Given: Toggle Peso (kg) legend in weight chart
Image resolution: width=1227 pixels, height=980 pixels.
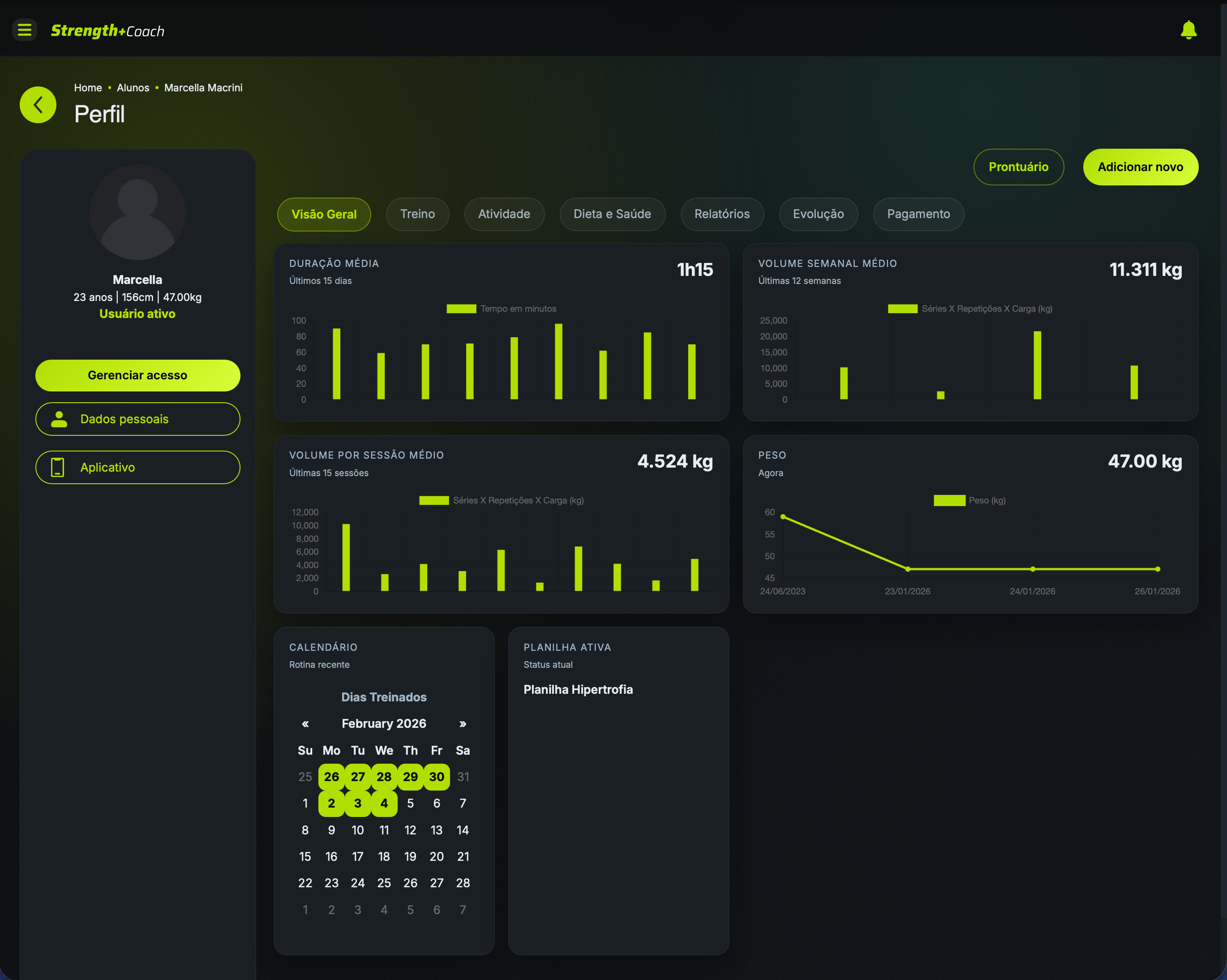Looking at the screenshot, I should click(x=949, y=500).
